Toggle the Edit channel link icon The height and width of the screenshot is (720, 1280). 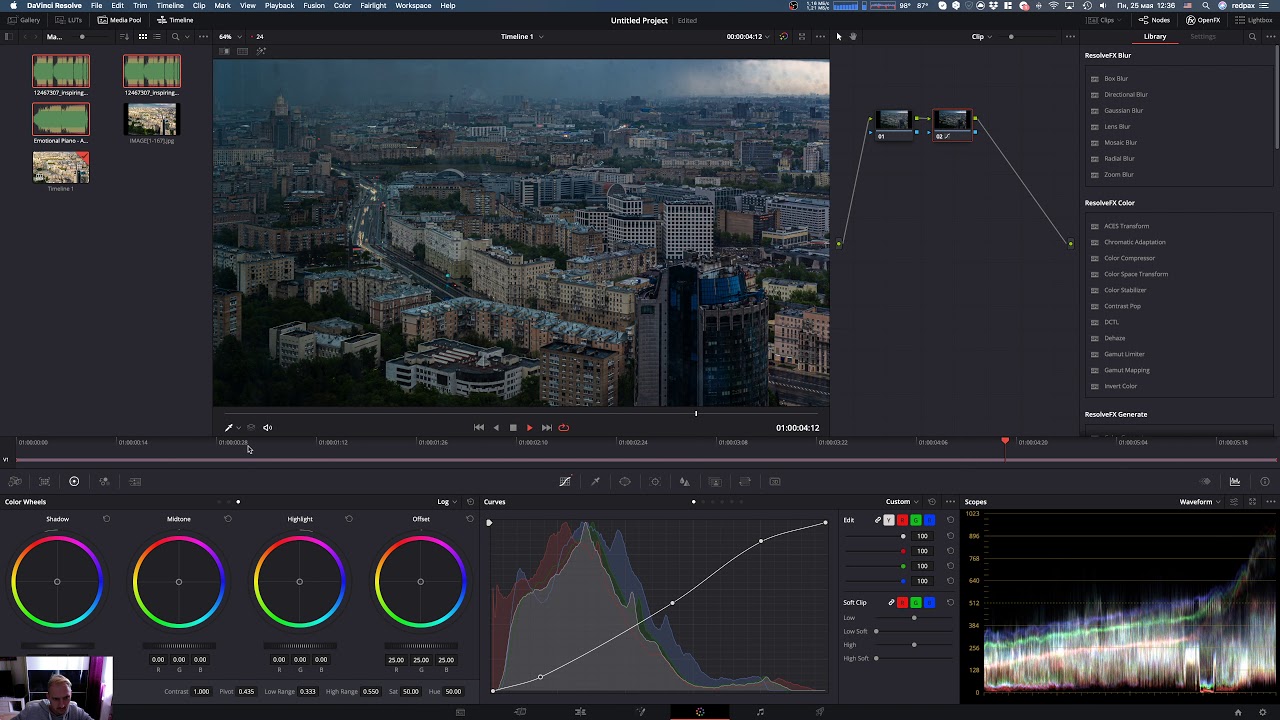[x=877, y=520]
